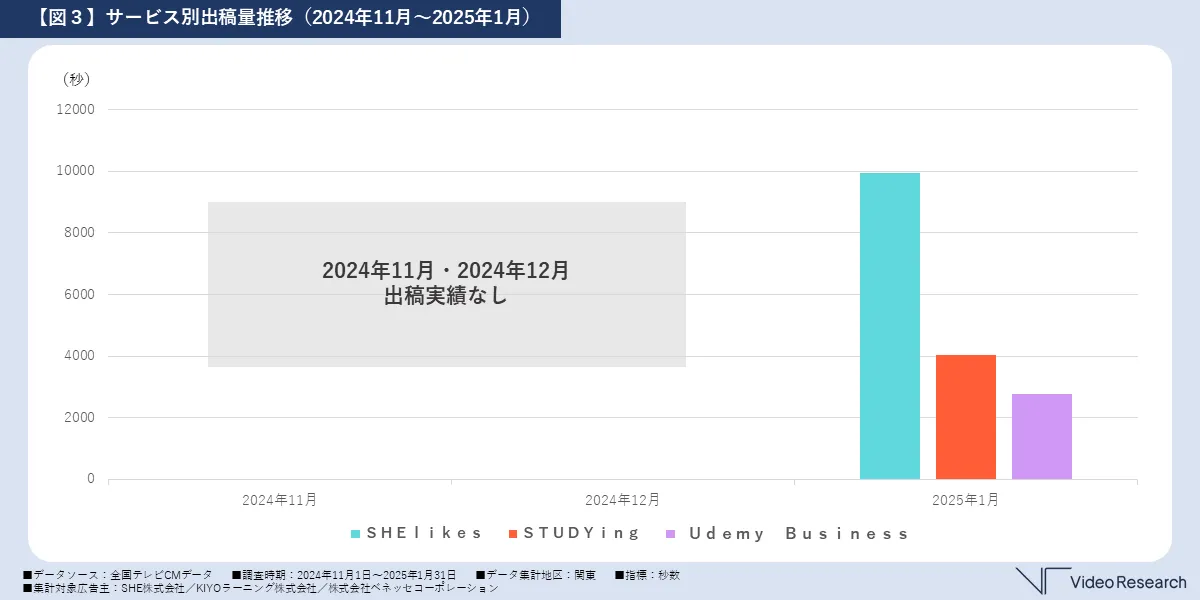Image resolution: width=1200 pixels, height=600 pixels.
Task: Click the 調査時期 footnote text
Action: 344,575
